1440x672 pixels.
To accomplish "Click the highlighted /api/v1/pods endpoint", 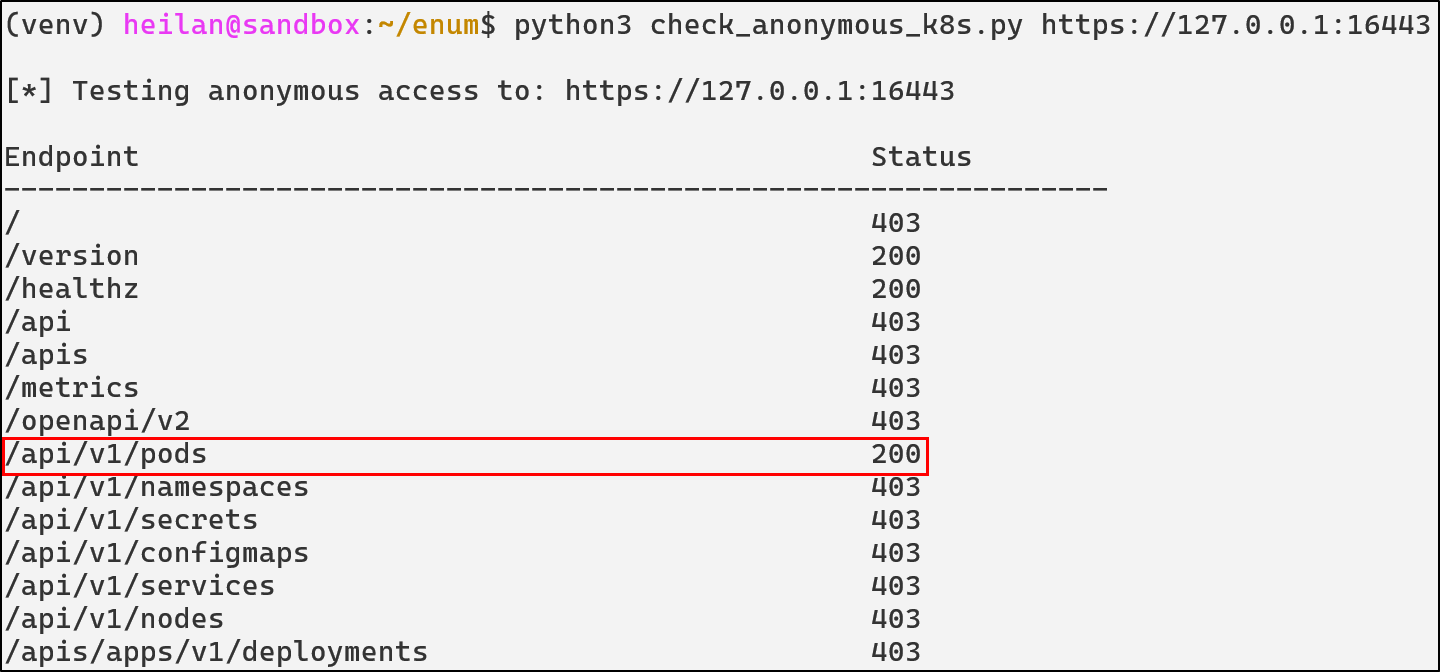I will coord(106,455).
